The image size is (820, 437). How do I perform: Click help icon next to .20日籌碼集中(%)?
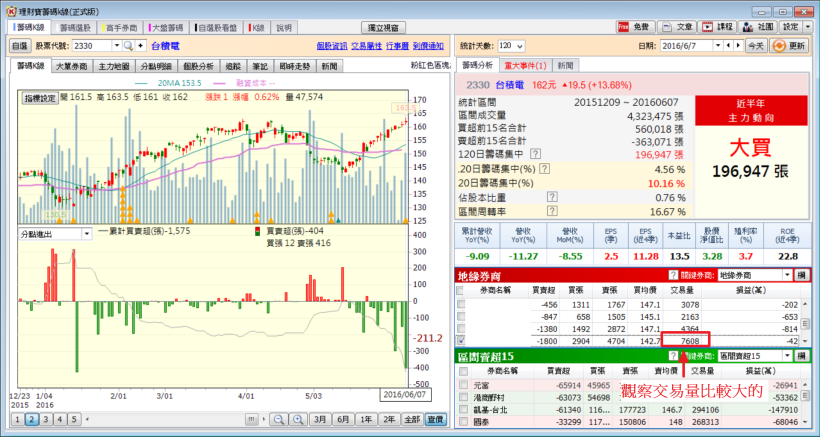(x=544, y=169)
